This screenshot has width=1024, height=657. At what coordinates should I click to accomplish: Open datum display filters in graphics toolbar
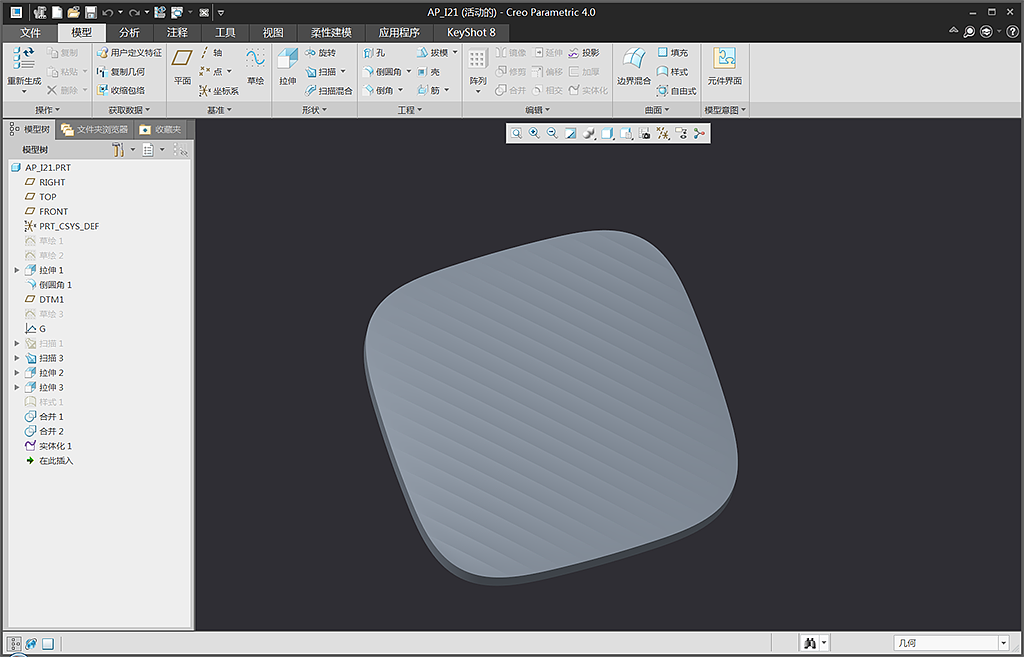pos(663,133)
